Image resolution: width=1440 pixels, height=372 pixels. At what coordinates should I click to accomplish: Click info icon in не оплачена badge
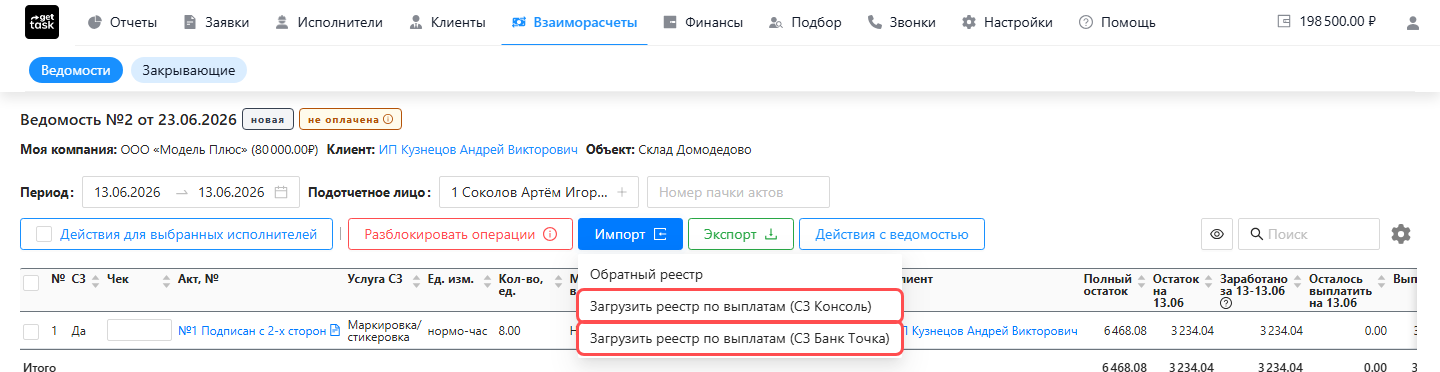(387, 120)
